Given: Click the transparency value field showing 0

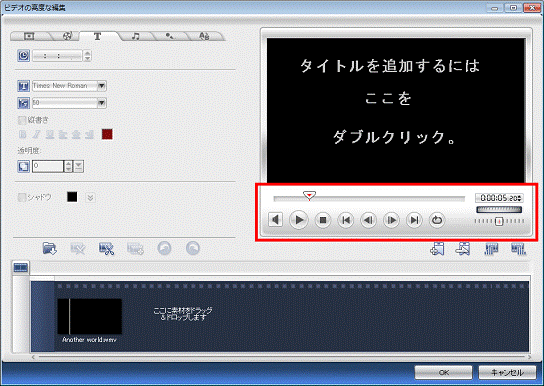Looking at the screenshot, I should click(x=48, y=166).
